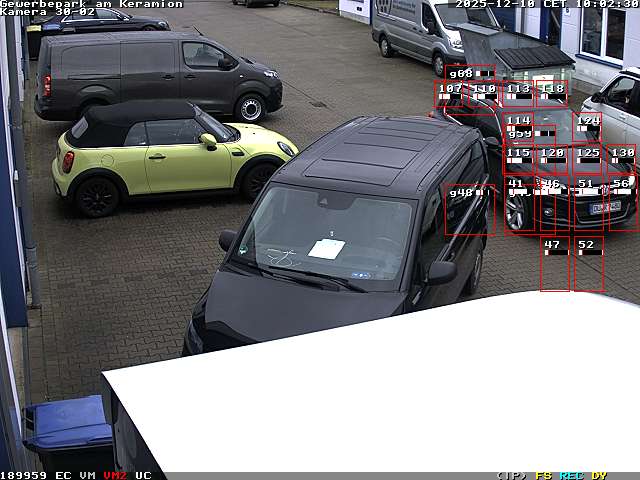Select motion detection zone 118
640x480 pixels.
(x=552, y=95)
